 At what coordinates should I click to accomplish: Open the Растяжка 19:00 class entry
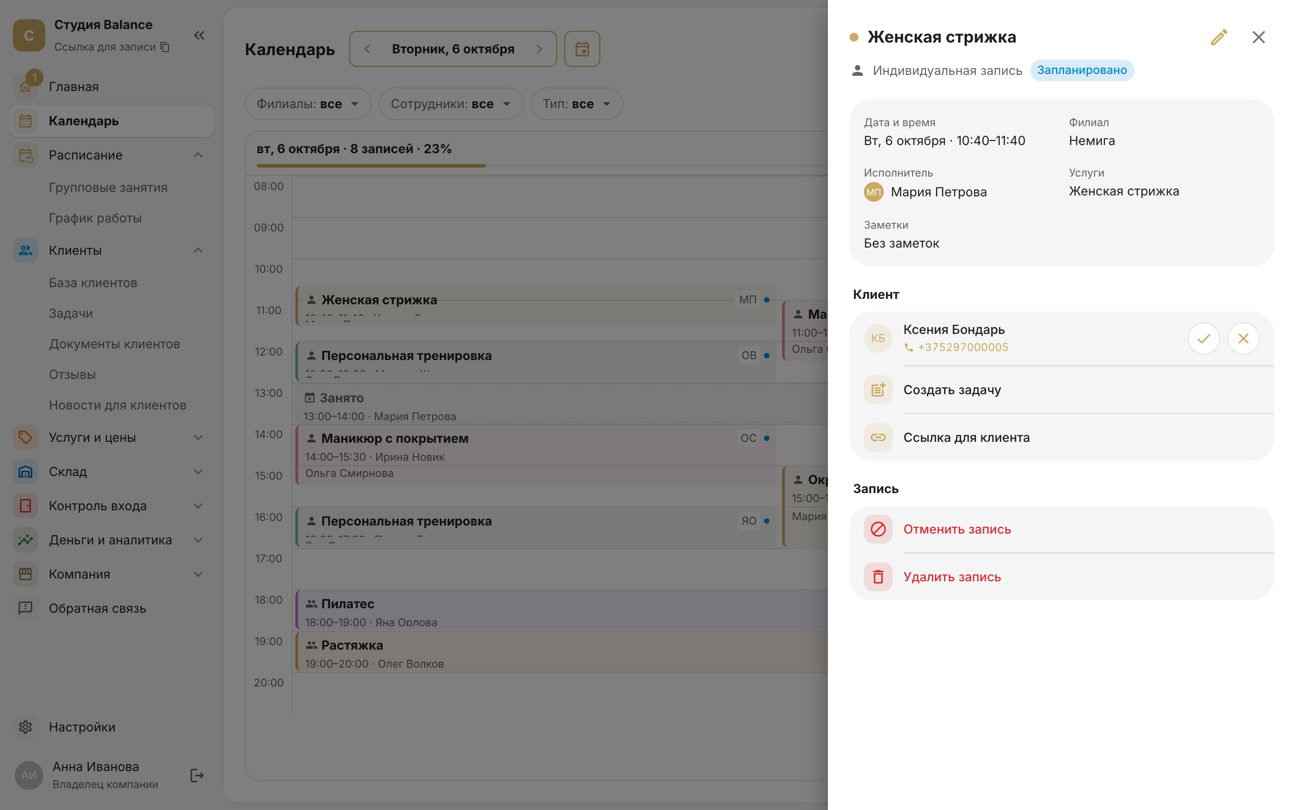pyautogui.click(x=562, y=653)
